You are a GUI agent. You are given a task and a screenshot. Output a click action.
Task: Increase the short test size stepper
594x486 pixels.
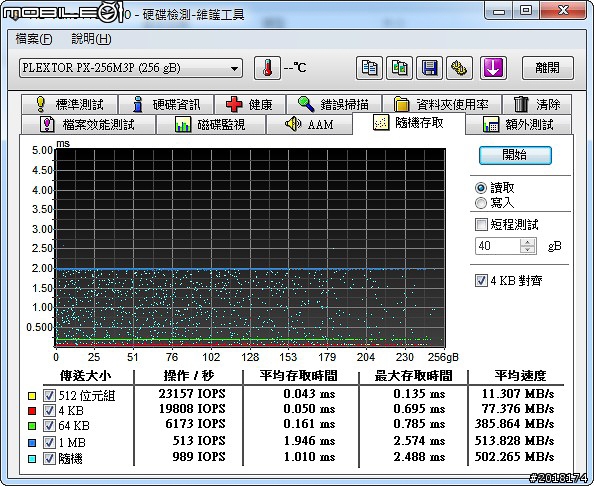coord(528,242)
